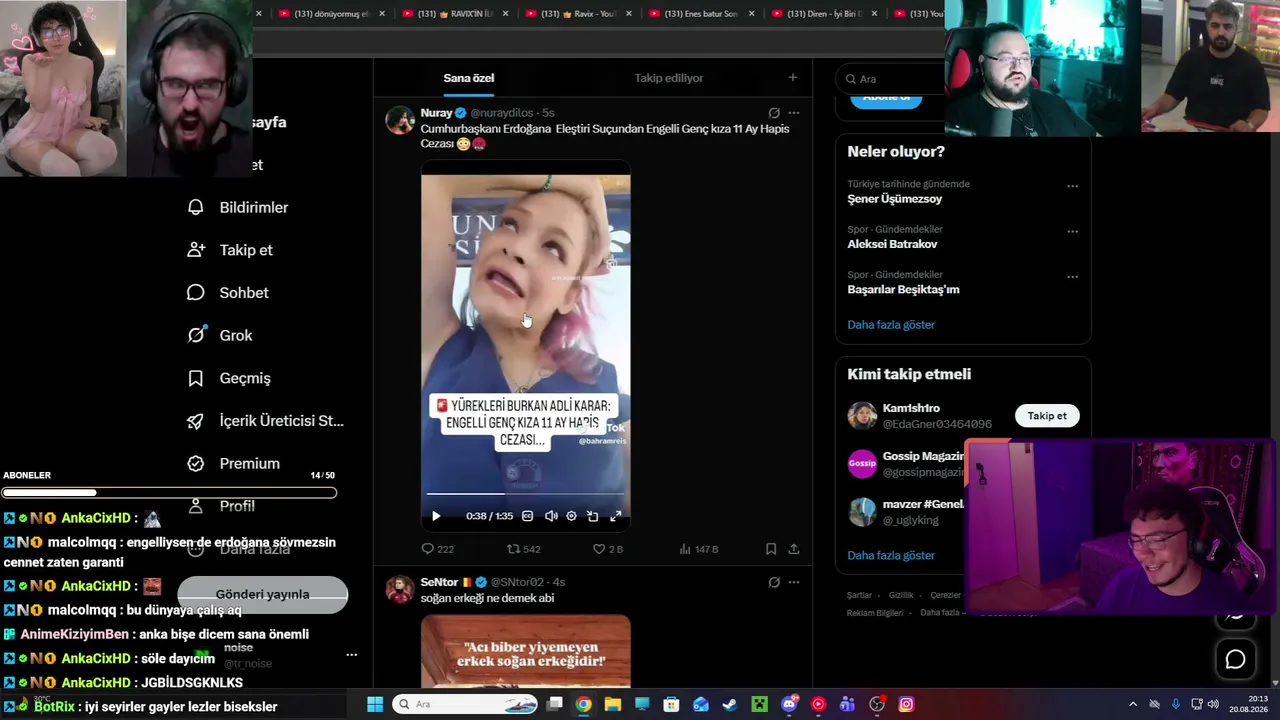Open Premium verified badge icon
The image size is (1280, 720).
tap(196, 463)
